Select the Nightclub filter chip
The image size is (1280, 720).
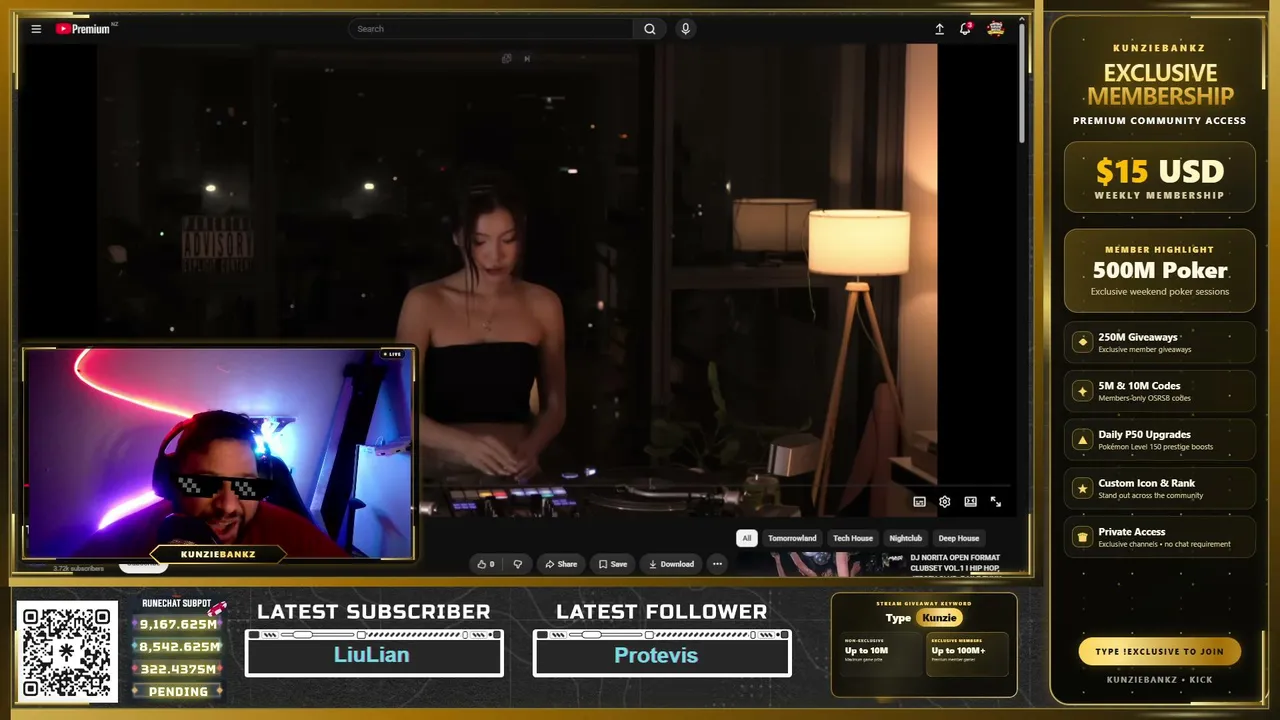[x=906, y=538]
